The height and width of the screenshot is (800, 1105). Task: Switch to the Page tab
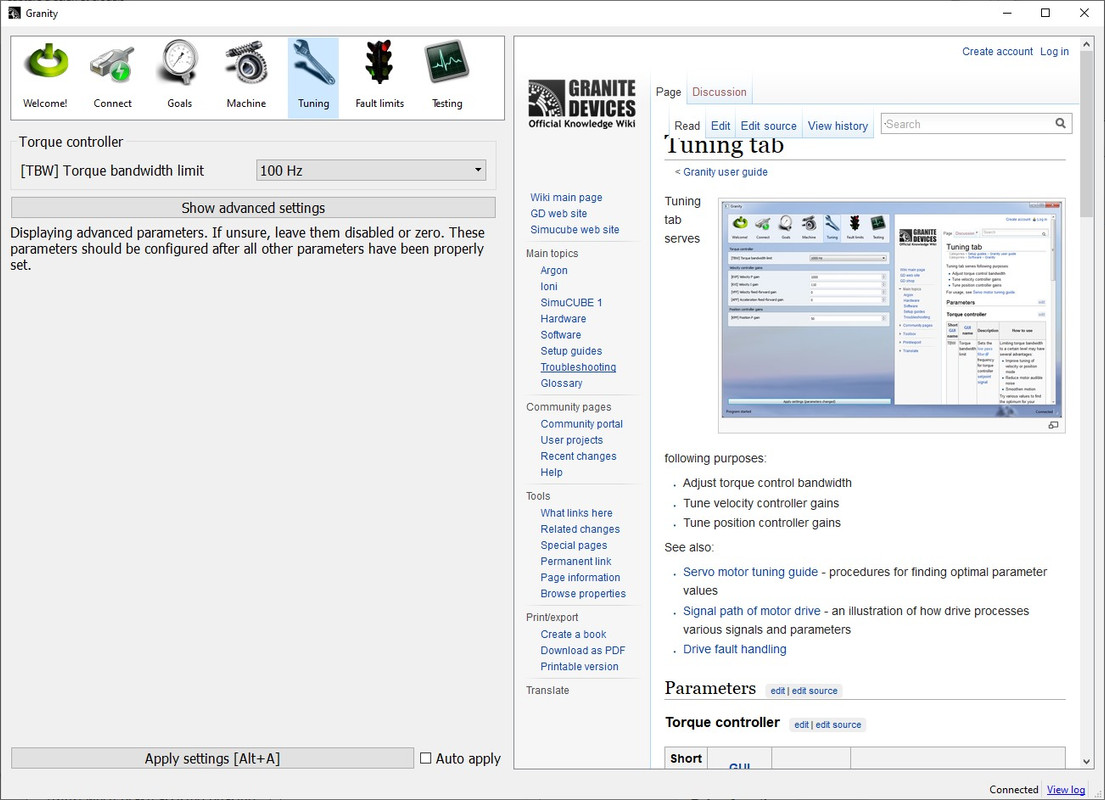pos(668,92)
